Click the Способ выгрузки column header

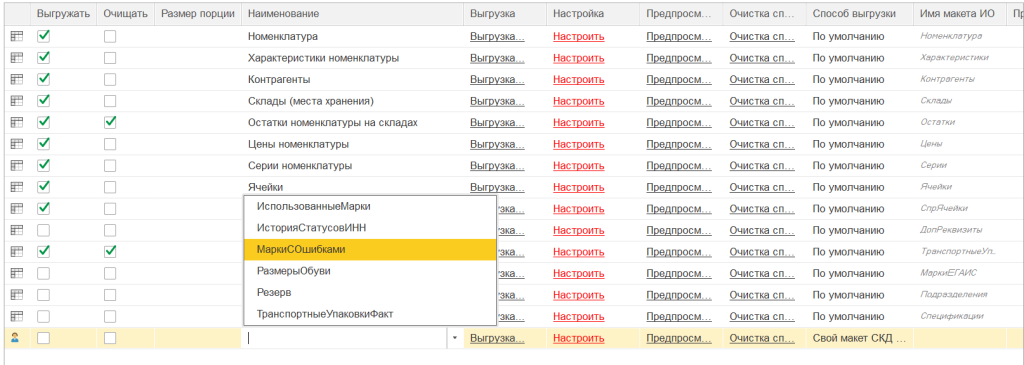tap(859, 13)
